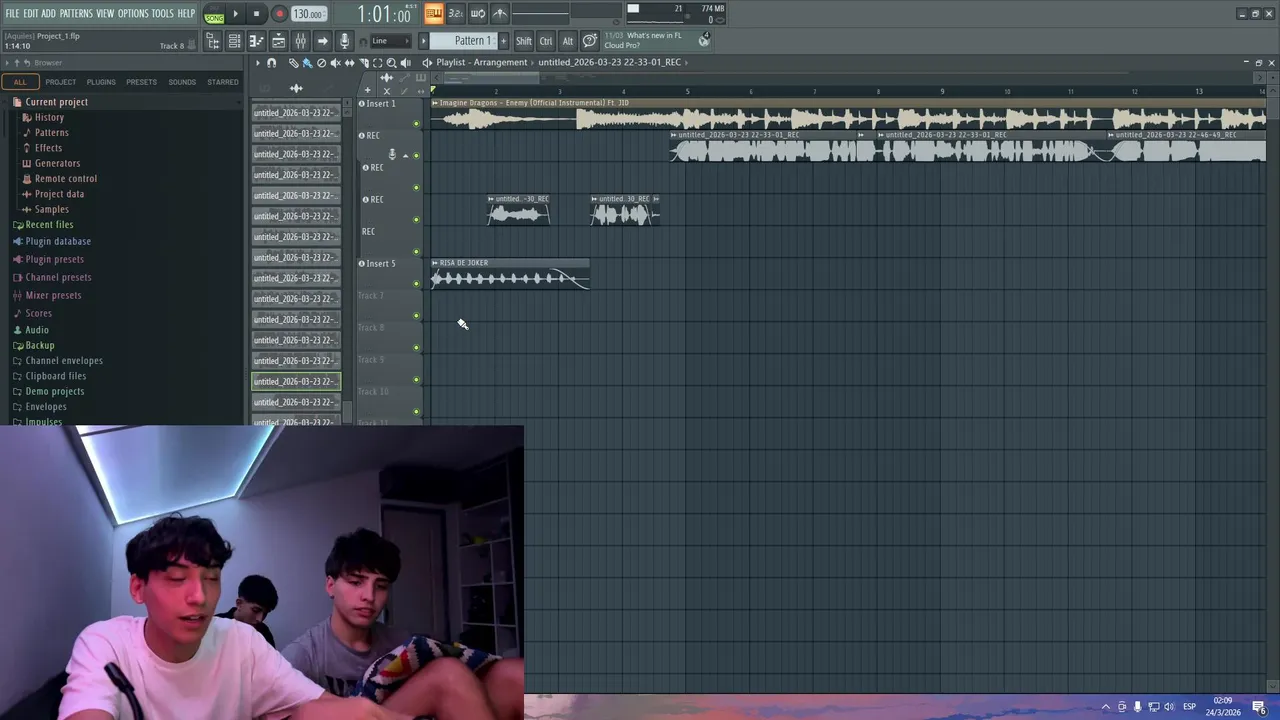Image resolution: width=1280 pixels, height=720 pixels.
Task: Select the RISA DE JOKER audio clip
Action: click(510, 274)
